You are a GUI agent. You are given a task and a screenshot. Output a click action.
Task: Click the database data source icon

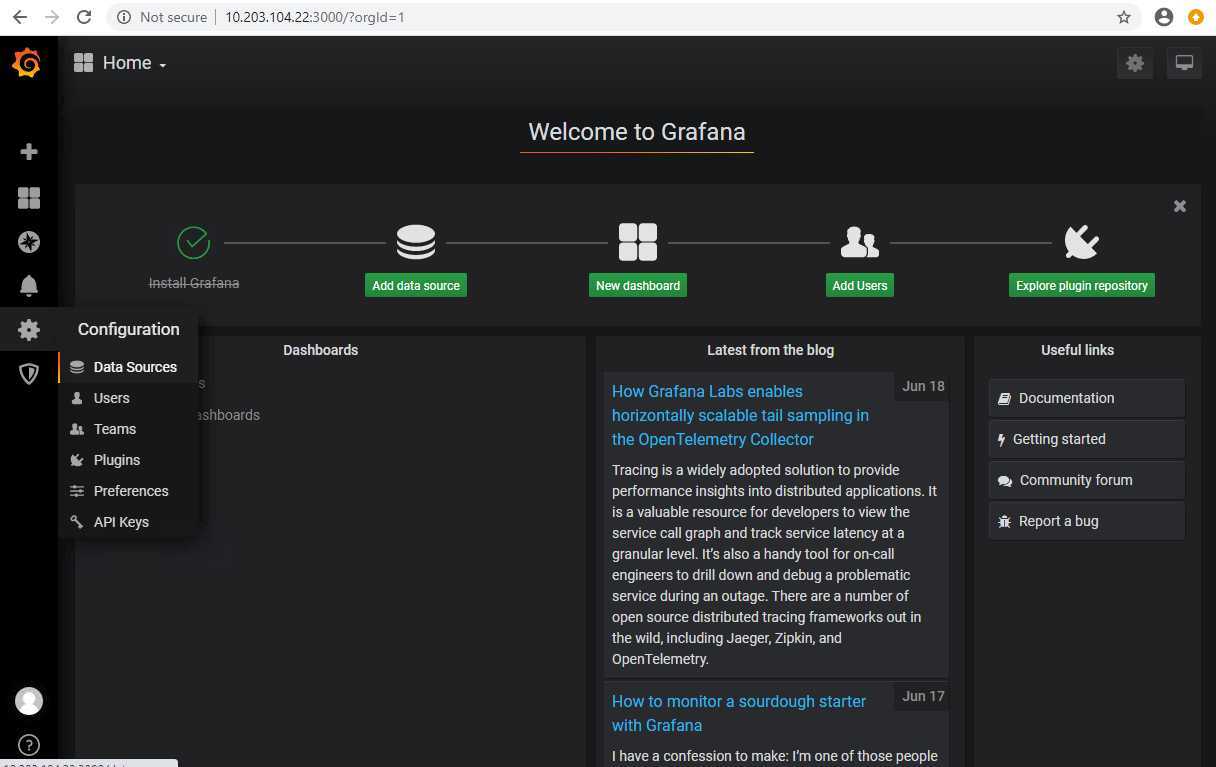416,242
